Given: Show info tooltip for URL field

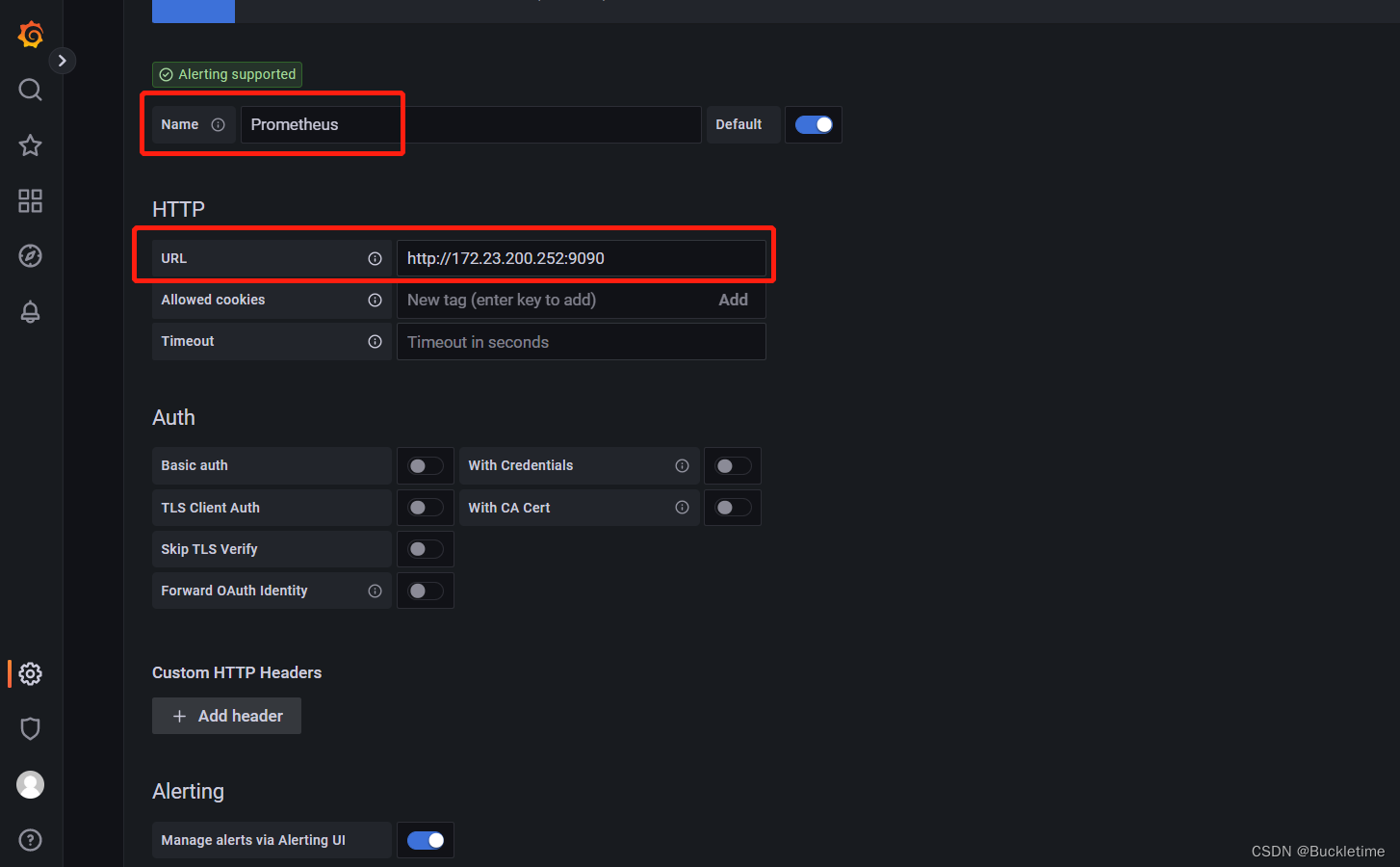Looking at the screenshot, I should pos(376,258).
